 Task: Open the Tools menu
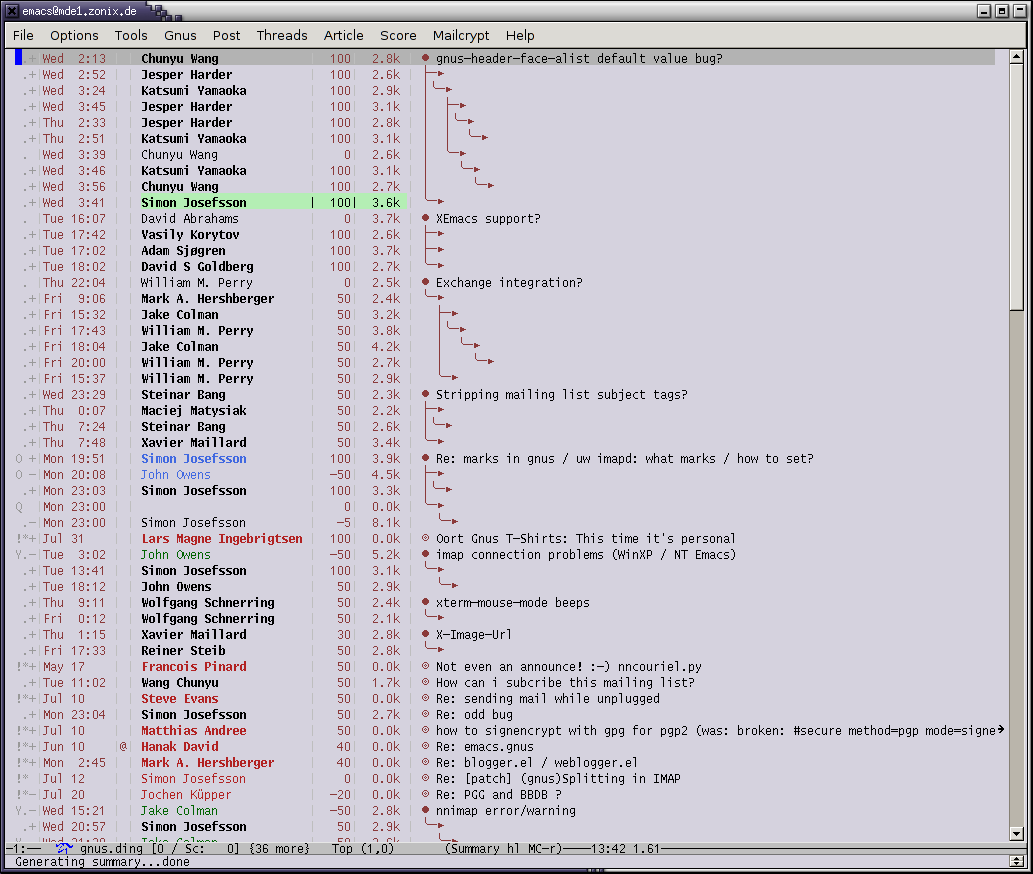[131, 36]
